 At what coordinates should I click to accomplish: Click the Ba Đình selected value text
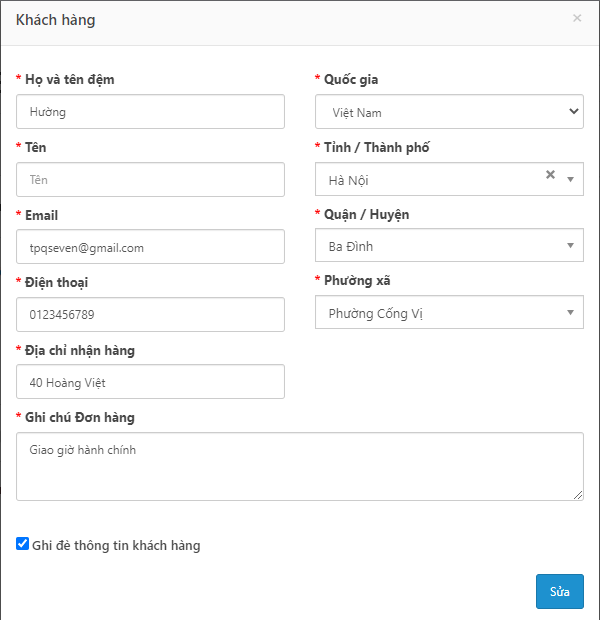[x=351, y=246]
